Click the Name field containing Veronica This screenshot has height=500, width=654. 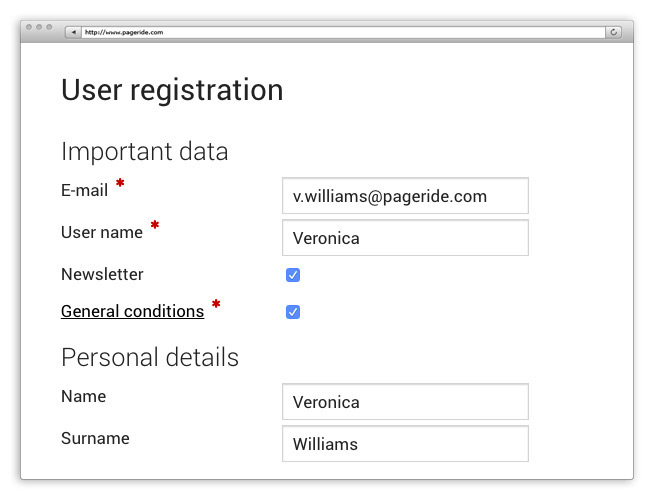405,402
